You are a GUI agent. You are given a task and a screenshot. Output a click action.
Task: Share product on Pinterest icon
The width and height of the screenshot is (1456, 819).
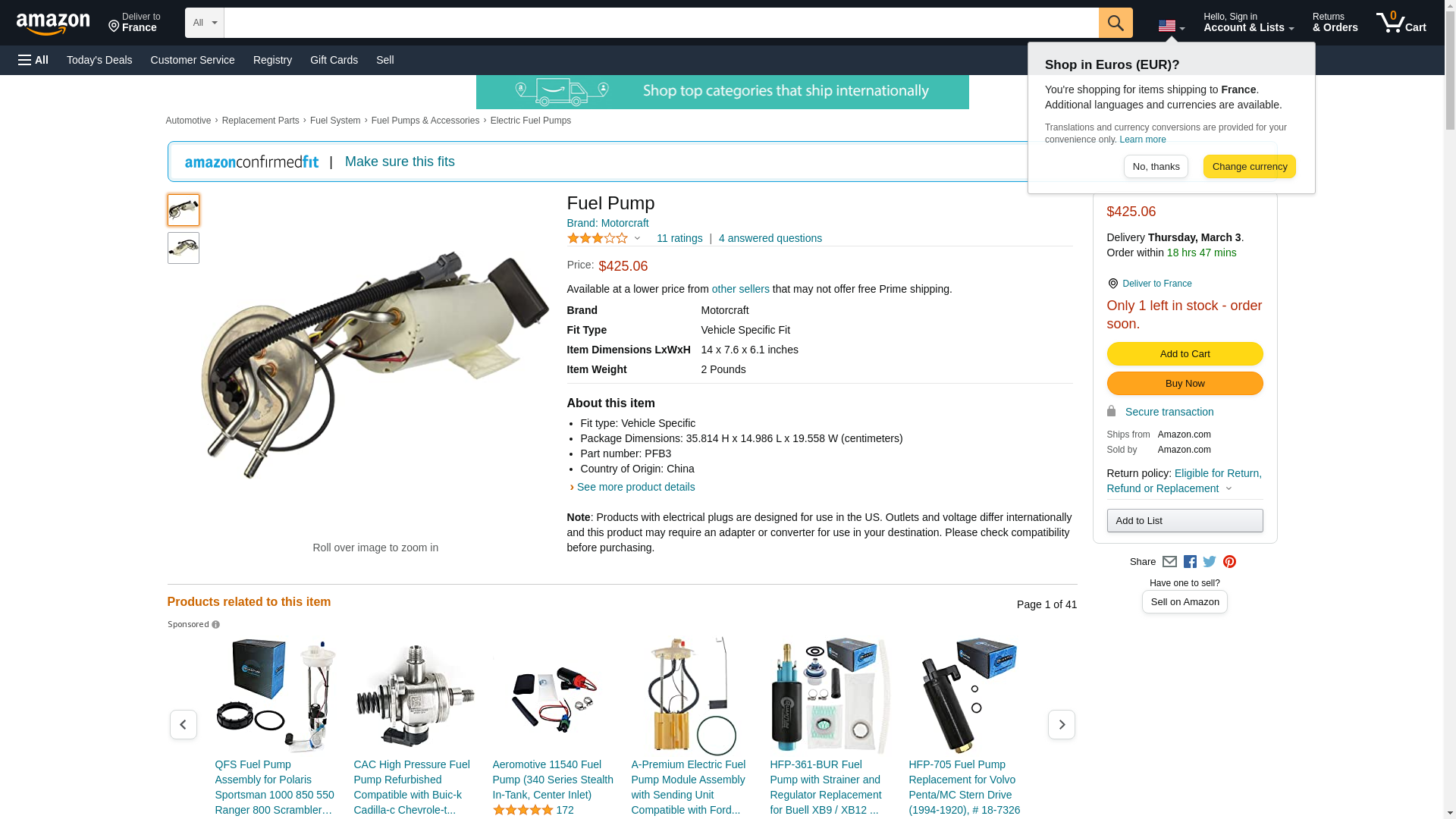click(x=1229, y=562)
